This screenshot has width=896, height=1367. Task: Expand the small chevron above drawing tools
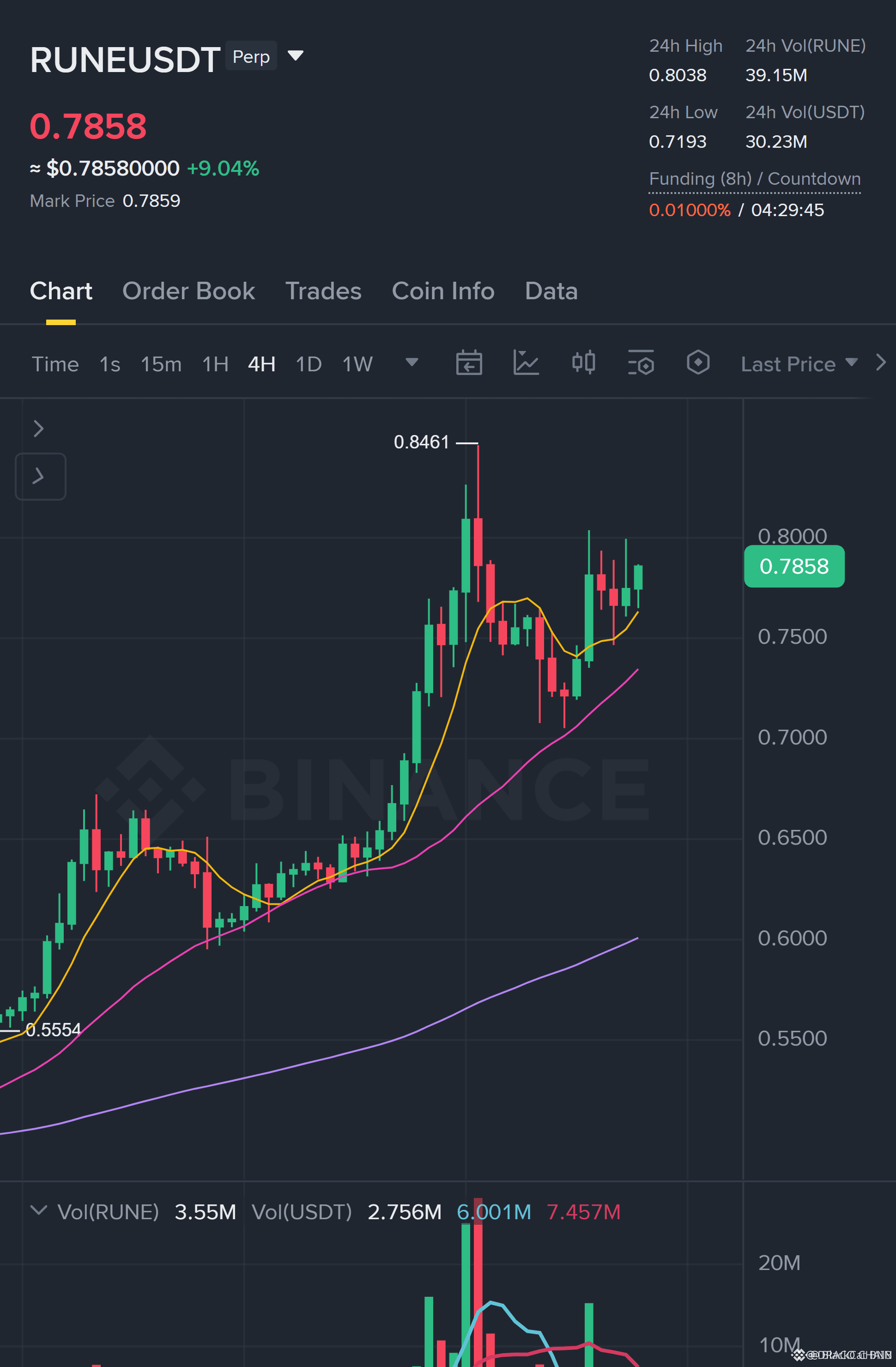pos(38,429)
